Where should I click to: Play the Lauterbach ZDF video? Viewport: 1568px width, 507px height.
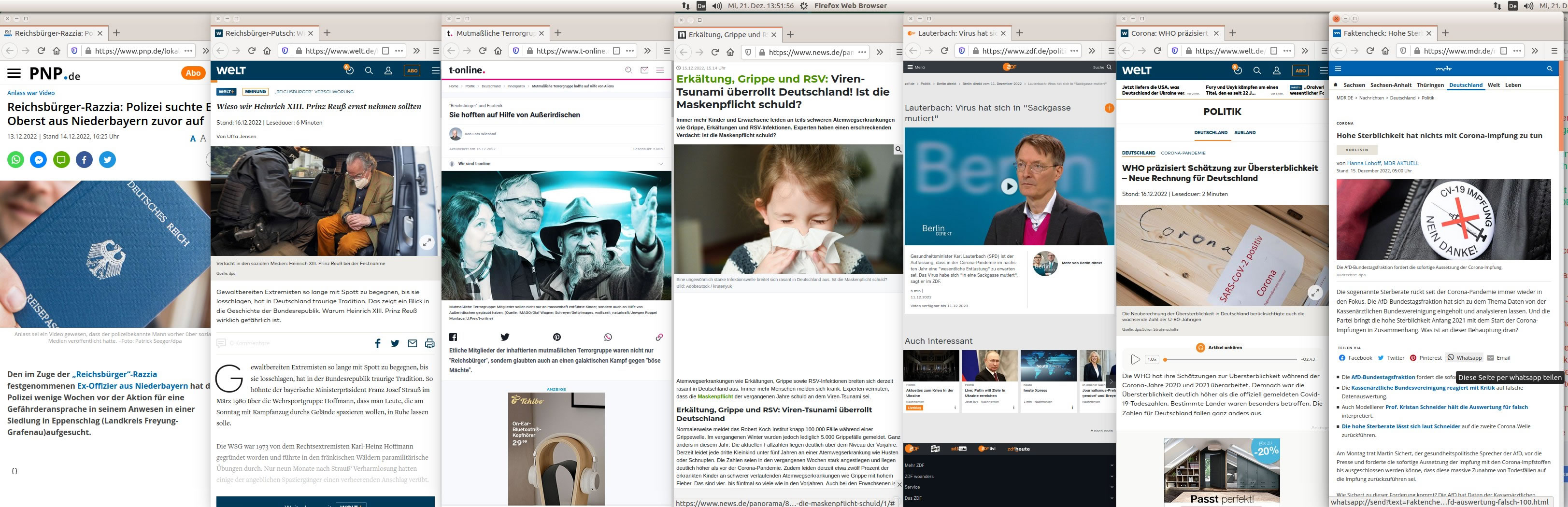pyautogui.click(x=1009, y=186)
